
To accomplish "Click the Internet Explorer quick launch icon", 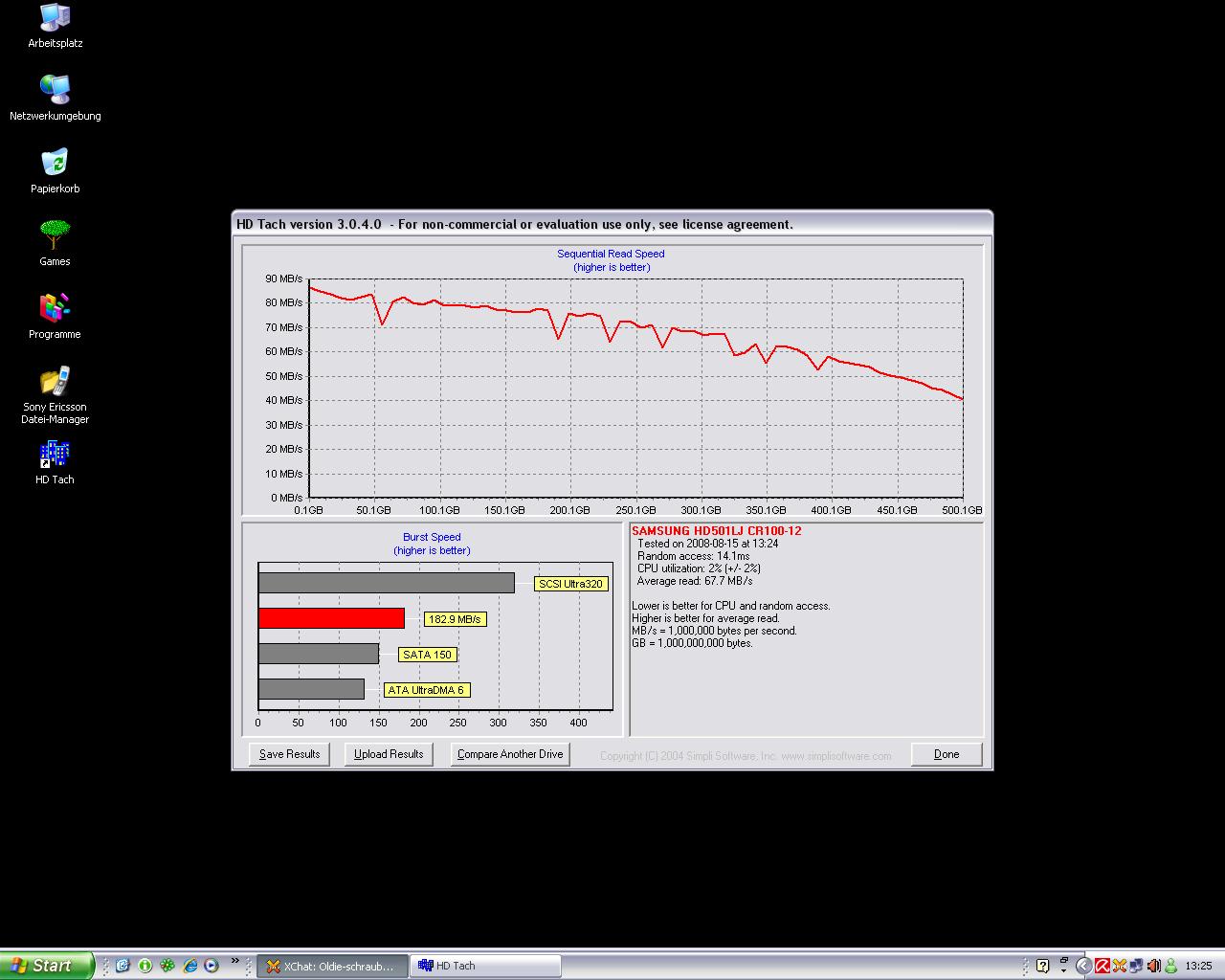I will click(189, 966).
